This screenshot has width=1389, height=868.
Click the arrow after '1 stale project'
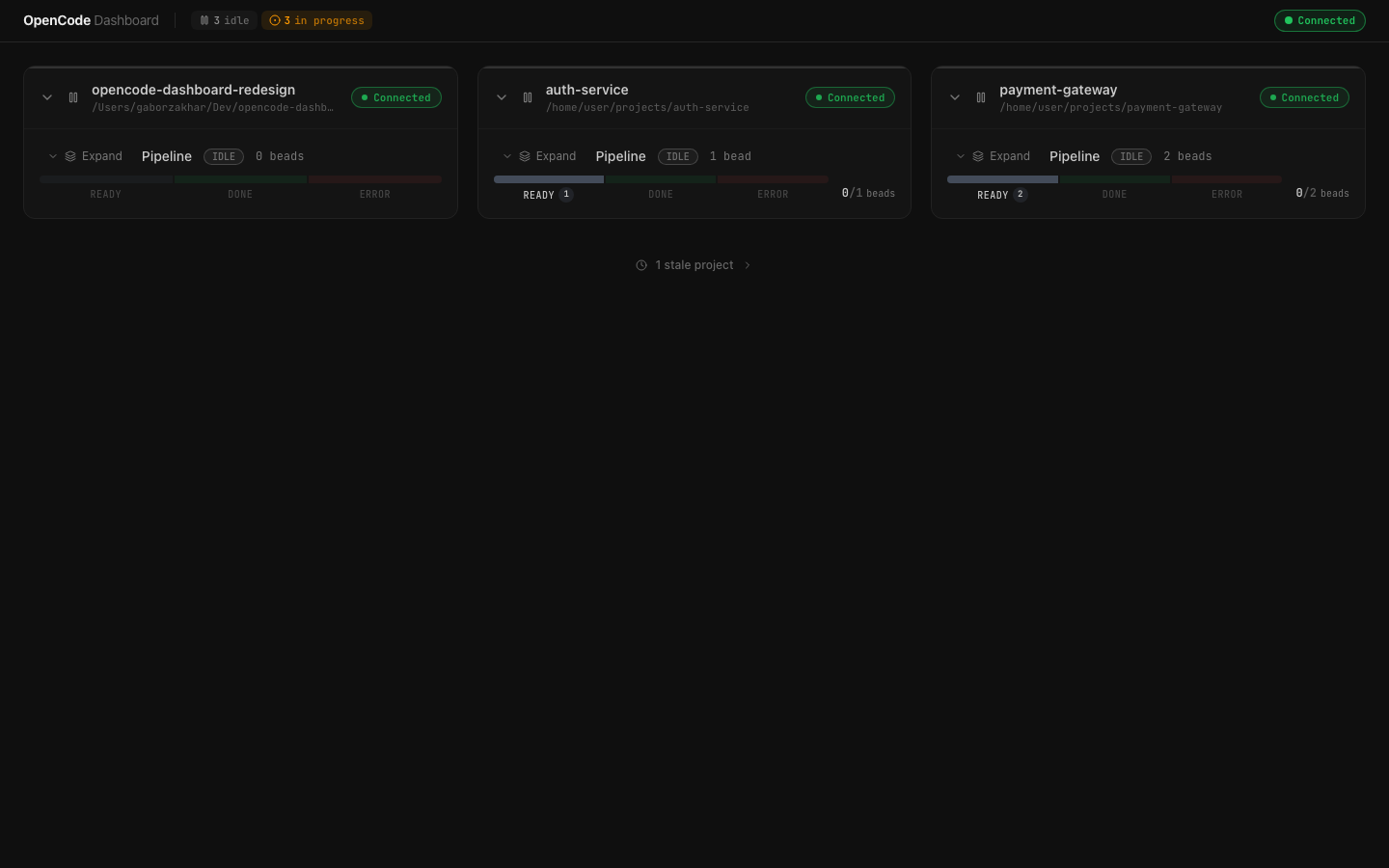pyautogui.click(x=748, y=265)
